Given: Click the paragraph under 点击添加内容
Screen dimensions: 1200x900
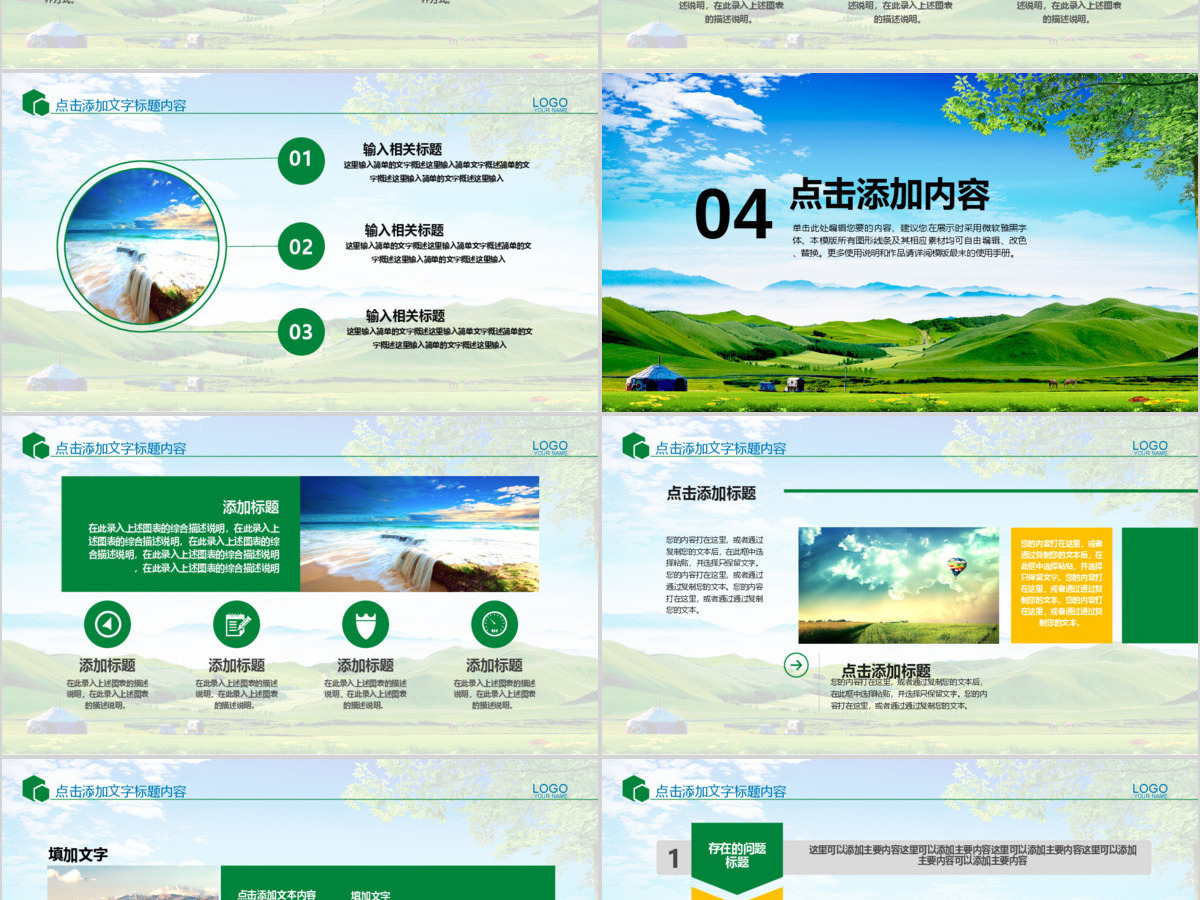Looking at the screenshot, I should pyautogui.click(x=909, y=241).
